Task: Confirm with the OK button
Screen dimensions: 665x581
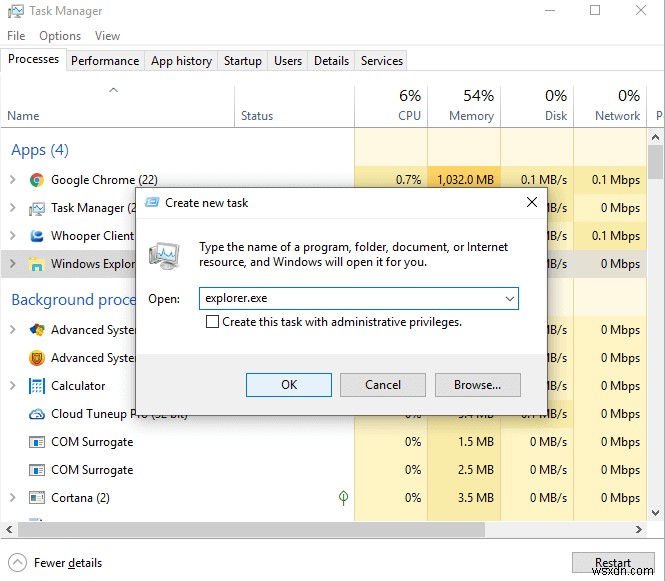Action: point(289,385)
